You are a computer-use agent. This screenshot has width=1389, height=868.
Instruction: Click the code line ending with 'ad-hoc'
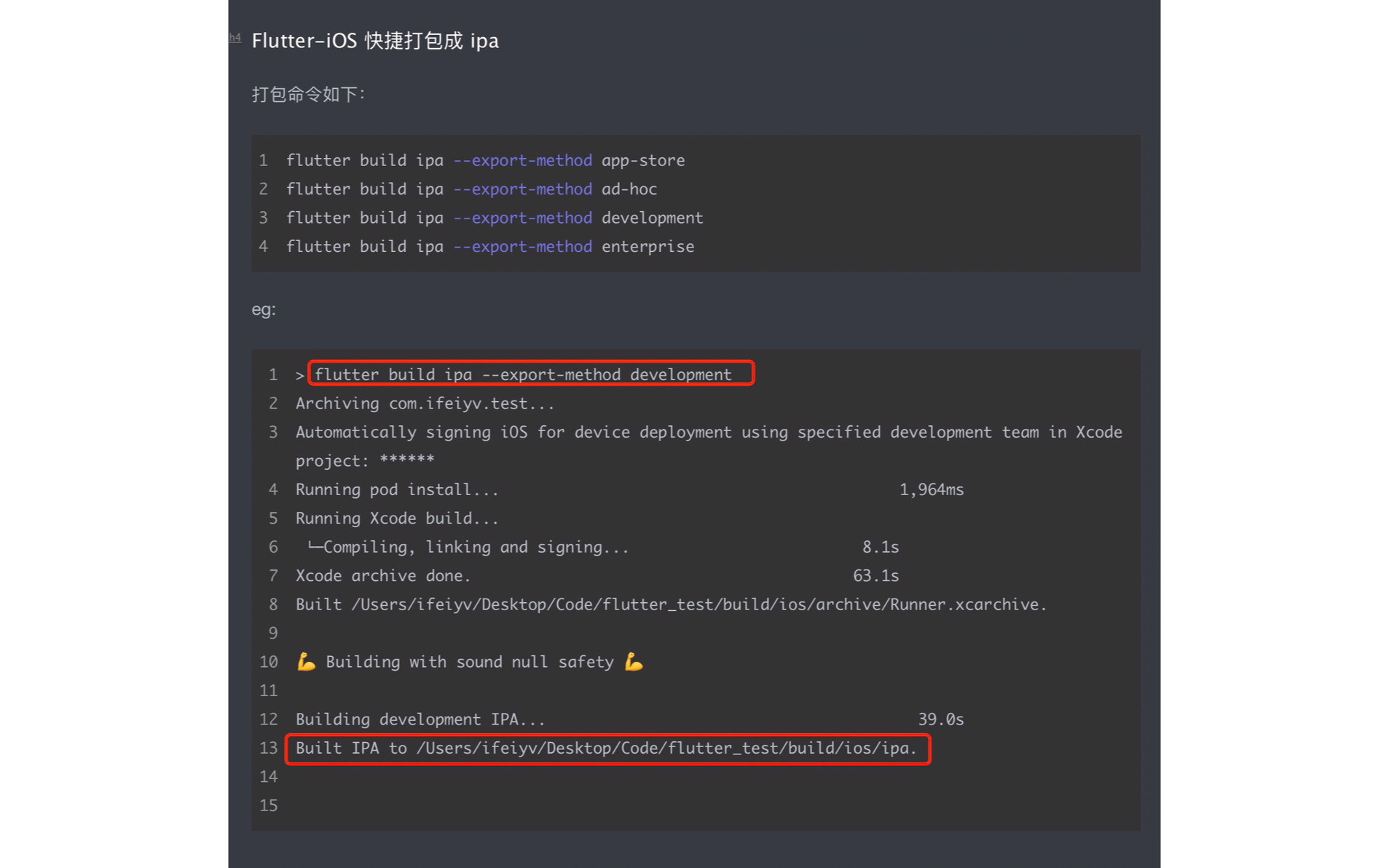coord(471,189)
